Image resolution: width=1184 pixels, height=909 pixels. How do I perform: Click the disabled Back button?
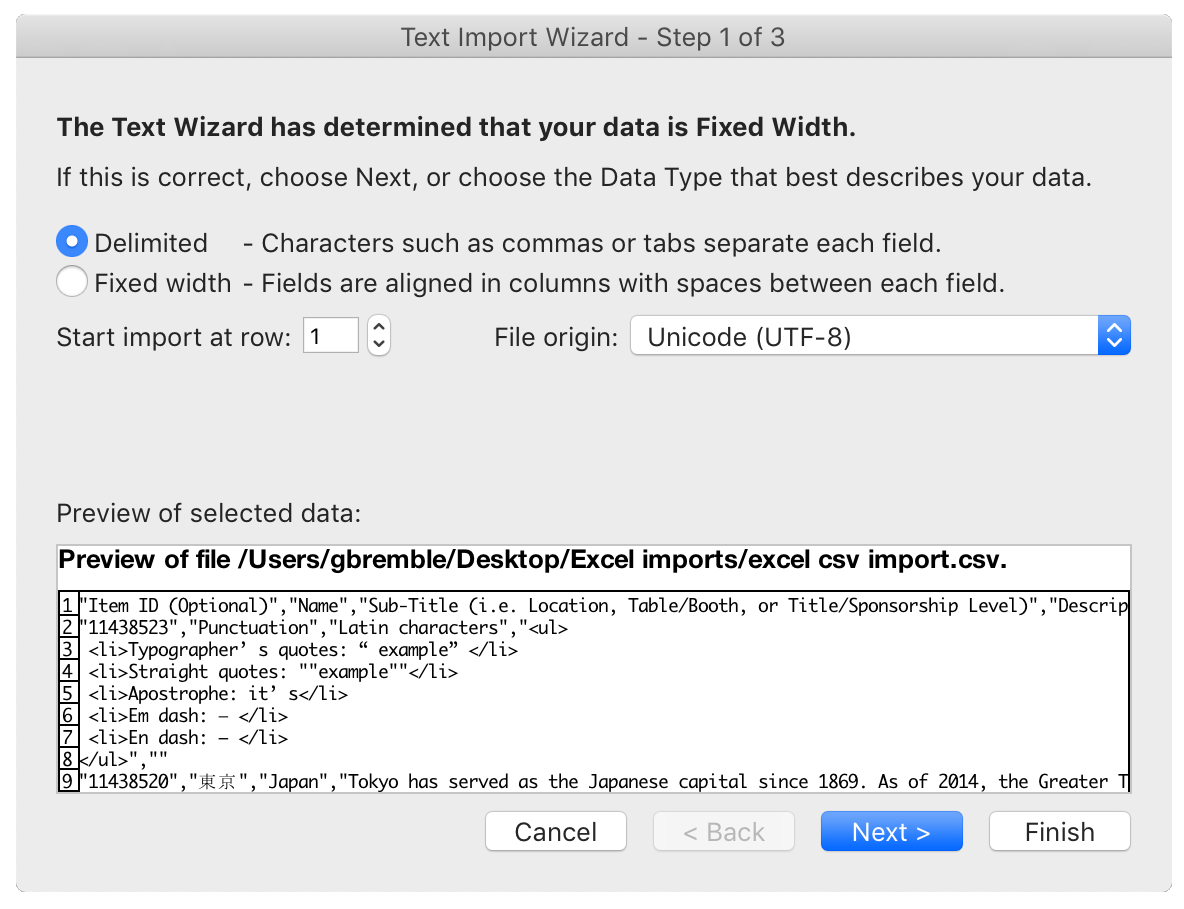(723, 831)
